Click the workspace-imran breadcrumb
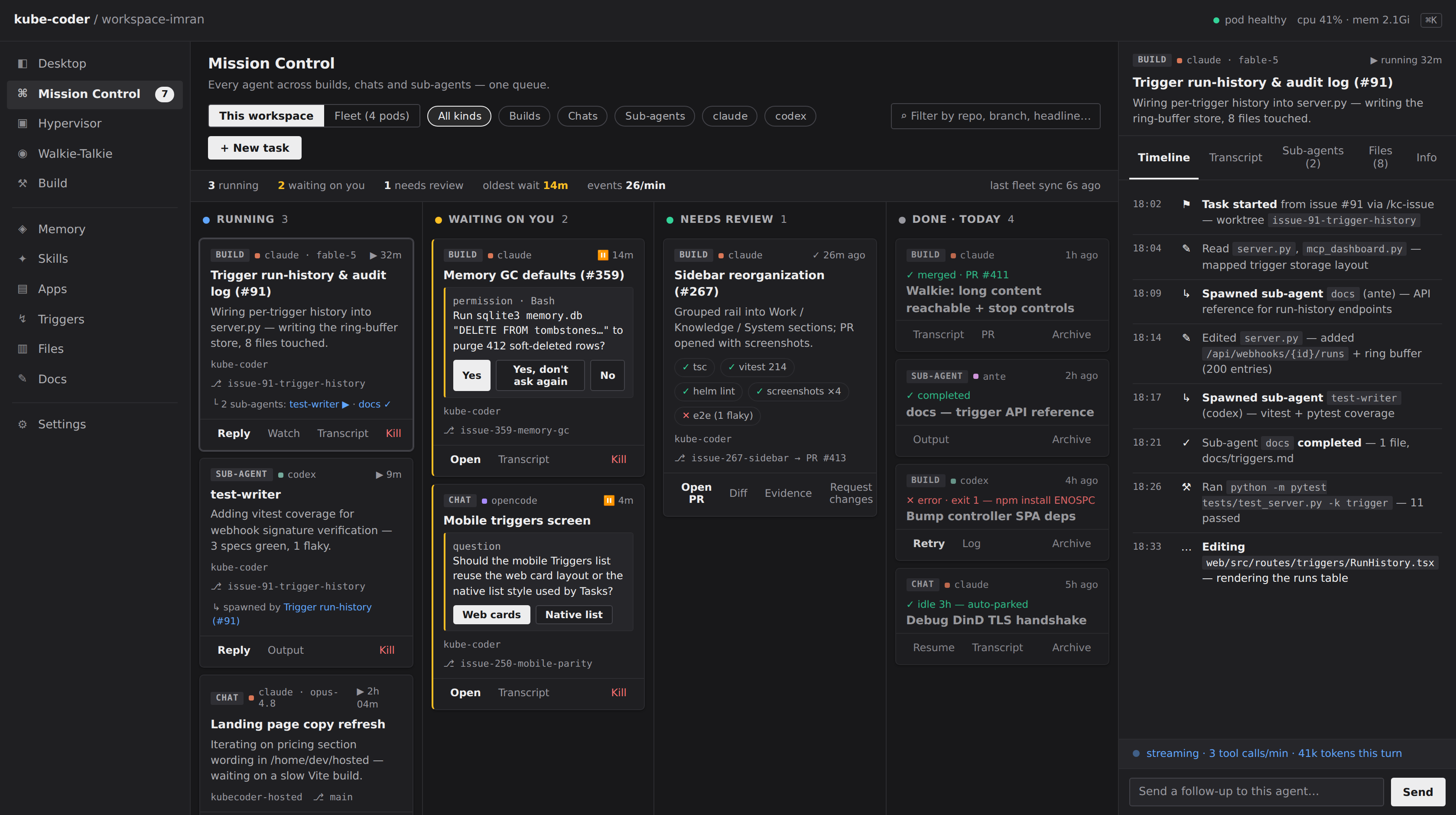 pos(153,19)
